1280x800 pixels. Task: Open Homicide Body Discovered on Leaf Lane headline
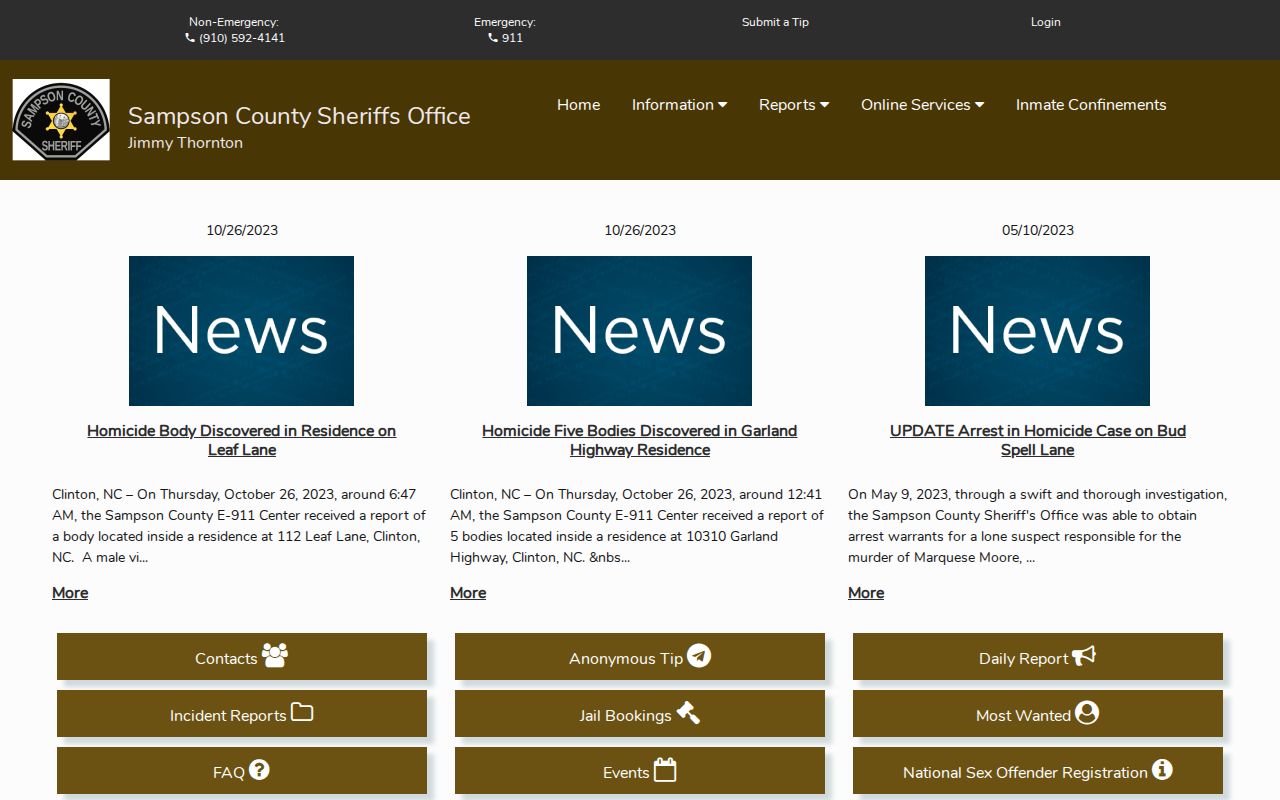242,440
